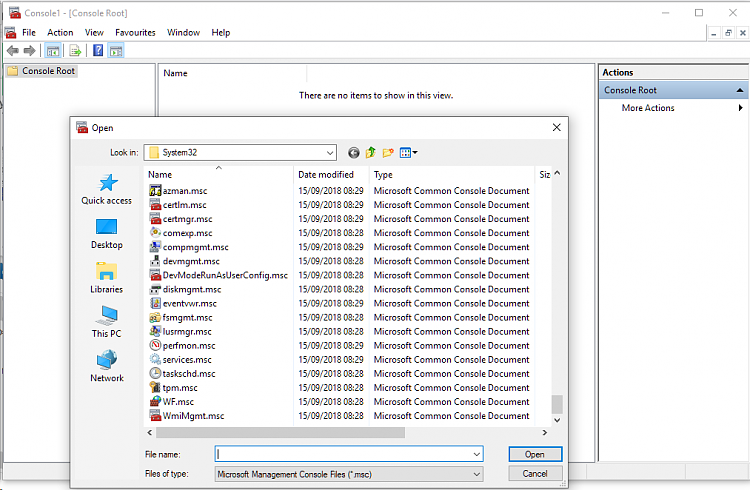Viewport: 750px width, 490px height.
Task: Select the certlm.msc file icon
Action: (x=155, y=205)
